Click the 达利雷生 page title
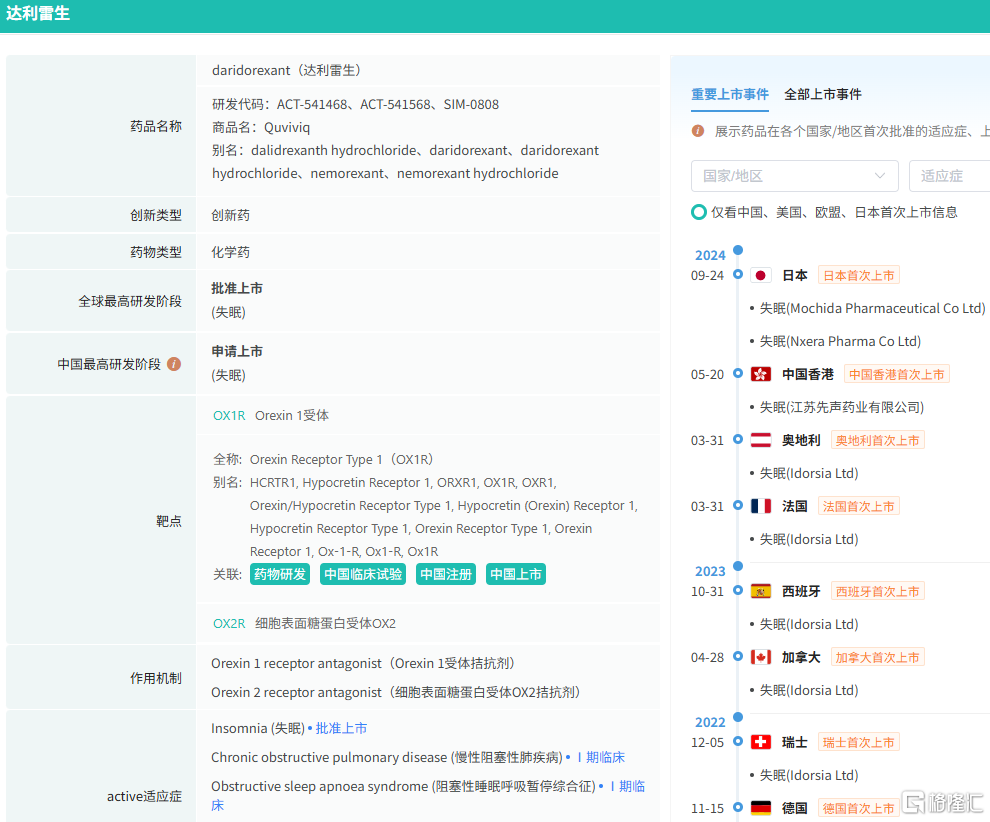This screenshot has height=822, width=990. pos(38,13)
